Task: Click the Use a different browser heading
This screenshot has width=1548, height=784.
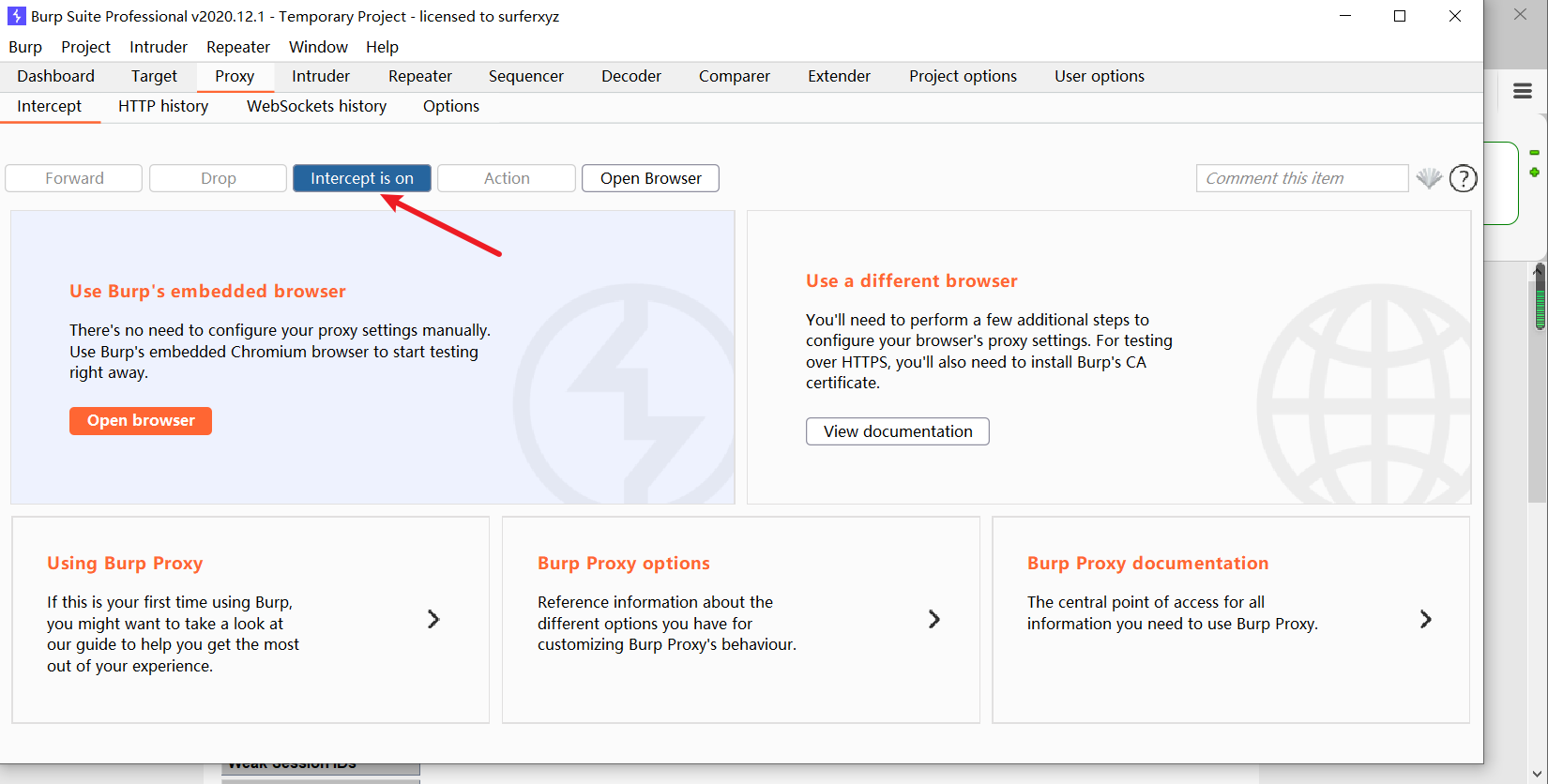Action: coord(912,281)
